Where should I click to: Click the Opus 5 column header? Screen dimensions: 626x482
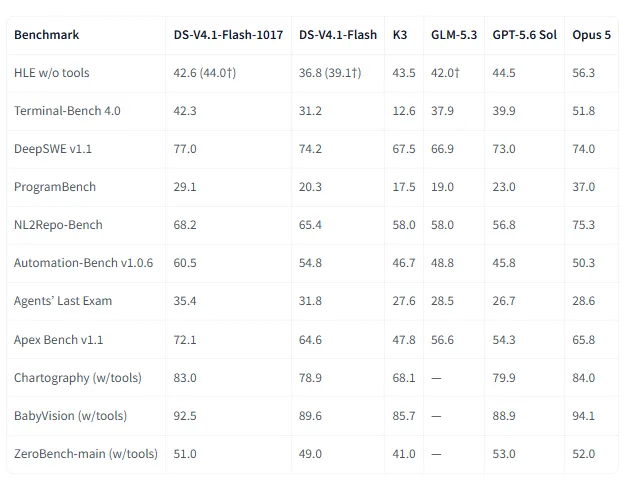(591, 35)
